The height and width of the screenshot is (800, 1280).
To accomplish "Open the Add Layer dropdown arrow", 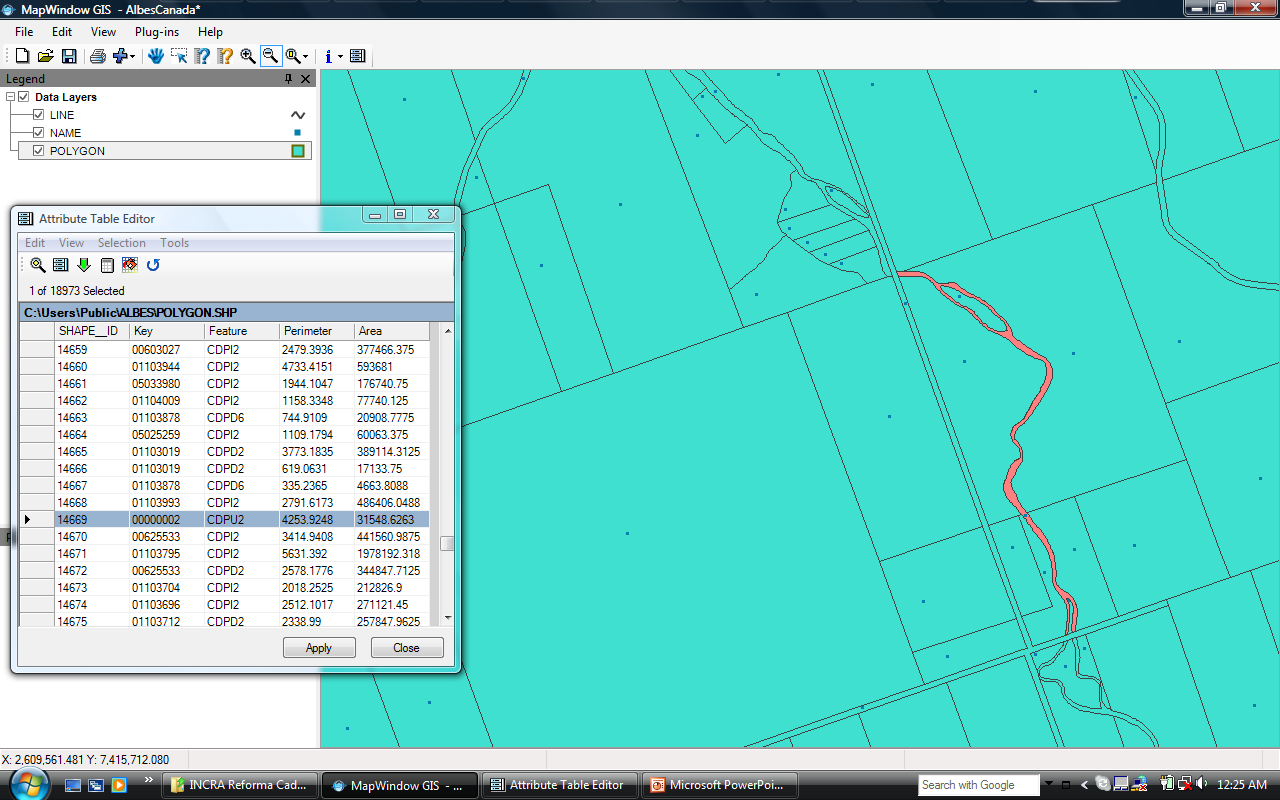I will pyautogui.click(x=132, y=57).
